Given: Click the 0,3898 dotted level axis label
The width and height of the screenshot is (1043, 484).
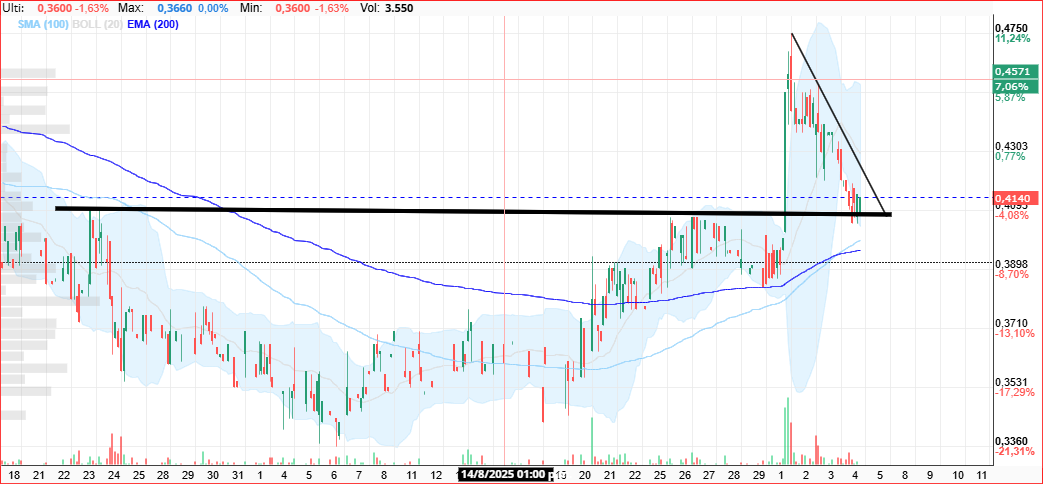Looking at the screenshot, I should [1012, 264].
